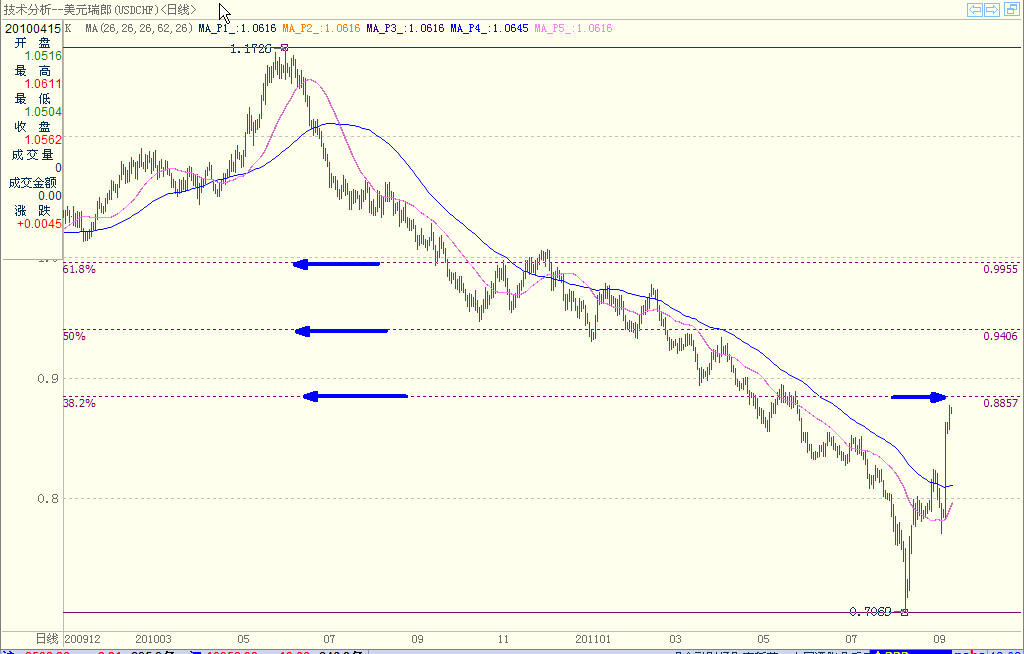Click the 0.8857 price label

[1000, 404]
